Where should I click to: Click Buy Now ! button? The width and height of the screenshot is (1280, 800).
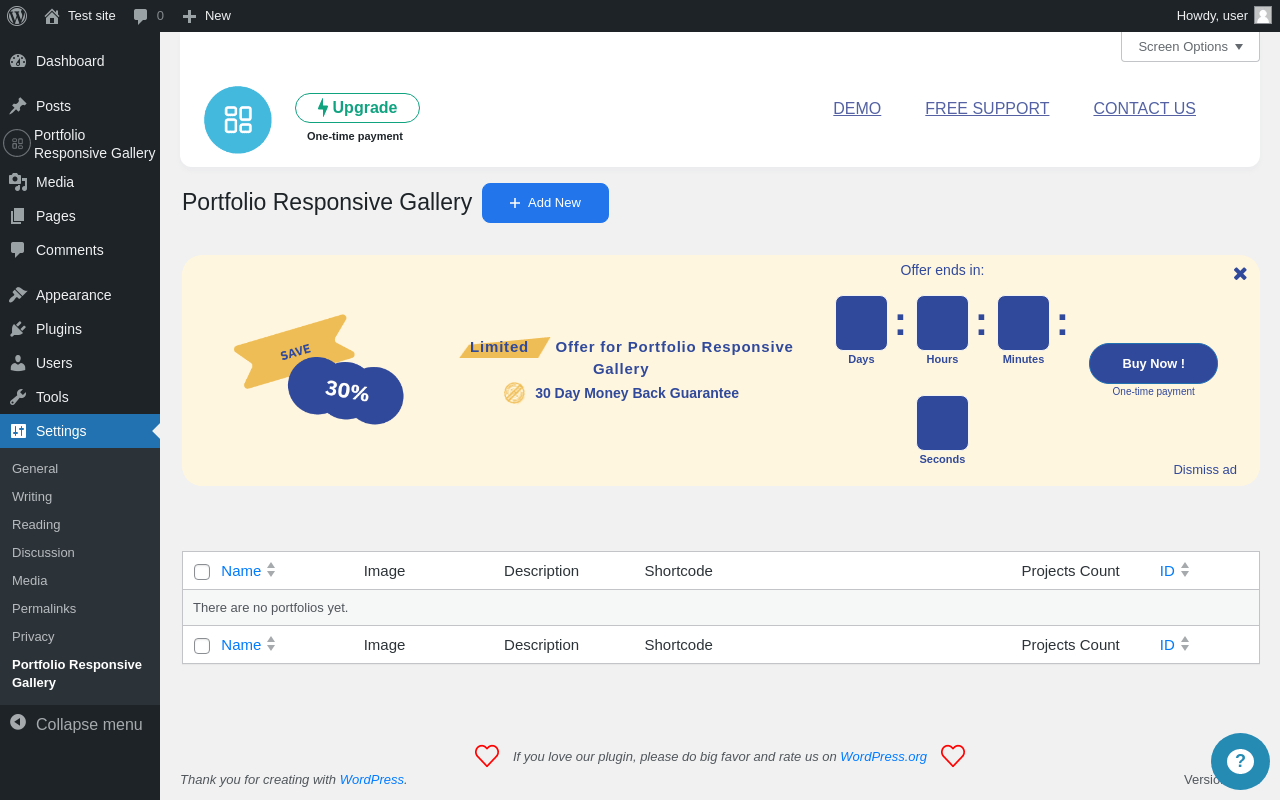tap(1153, 363)
